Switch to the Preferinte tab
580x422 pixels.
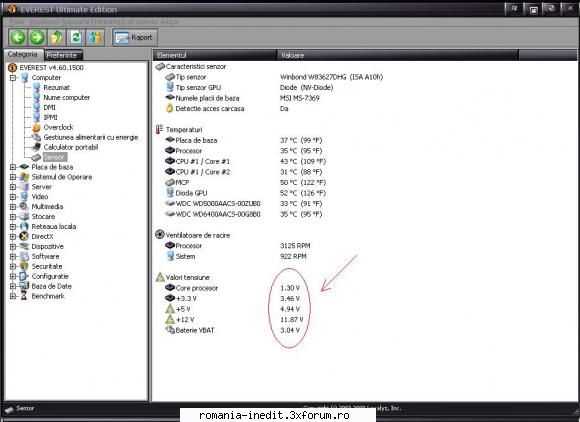[63, 55]
